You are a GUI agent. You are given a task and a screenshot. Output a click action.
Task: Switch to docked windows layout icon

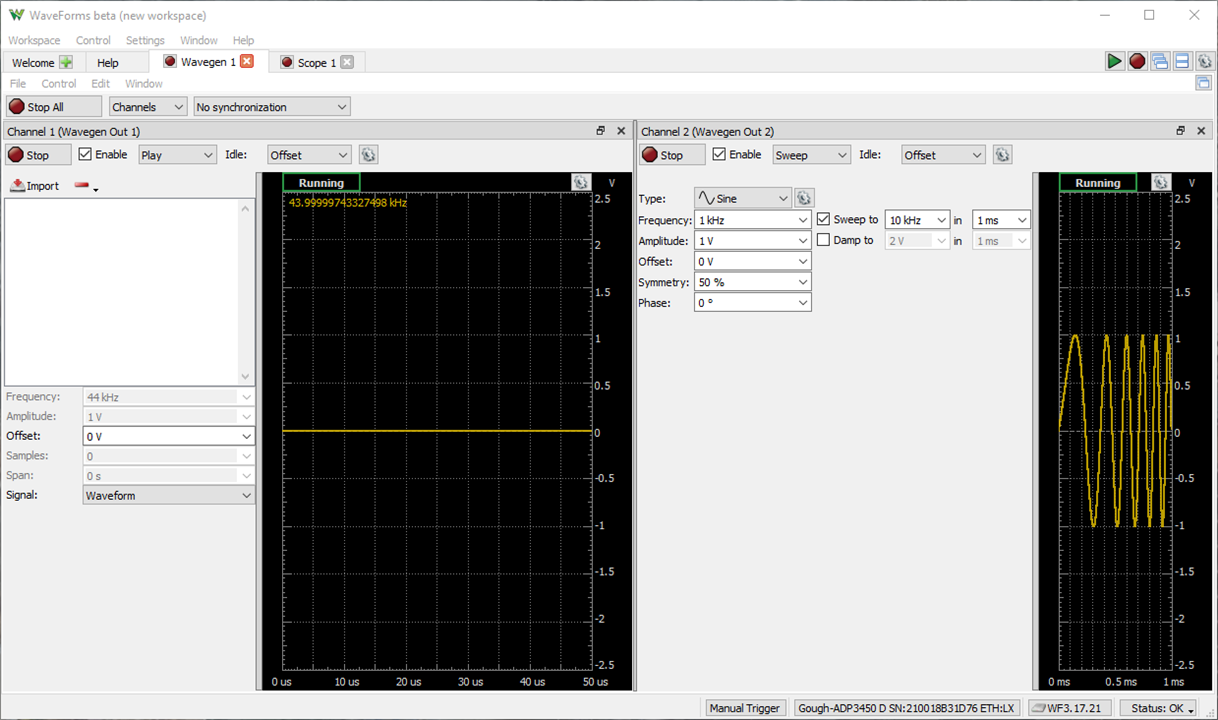1182,61
